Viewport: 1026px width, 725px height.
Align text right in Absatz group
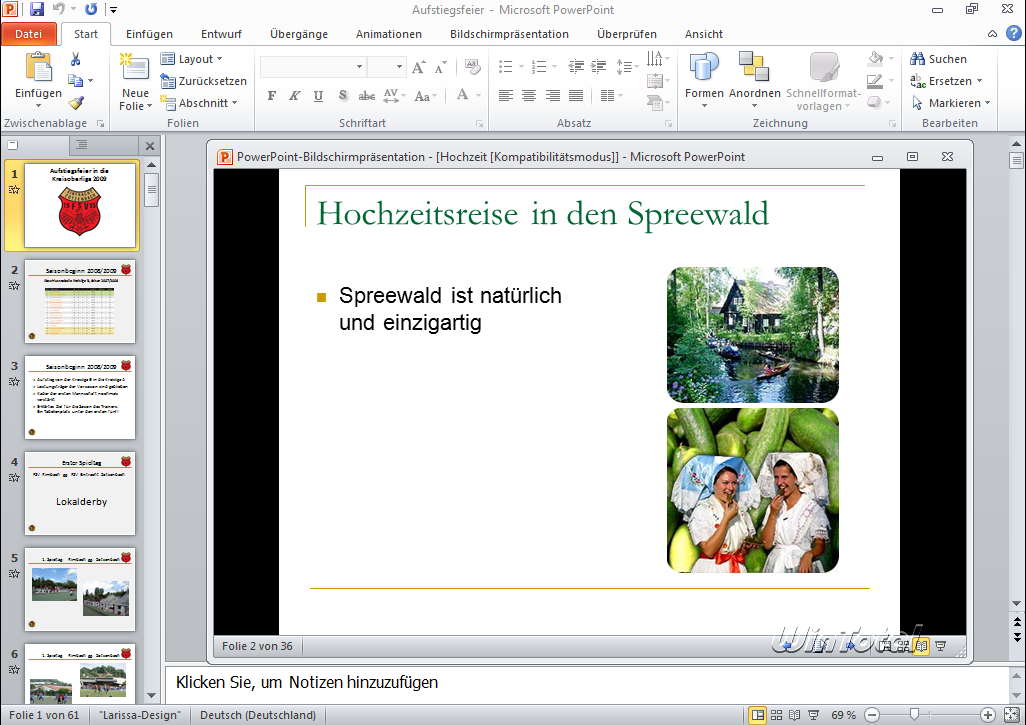(552, 96)
